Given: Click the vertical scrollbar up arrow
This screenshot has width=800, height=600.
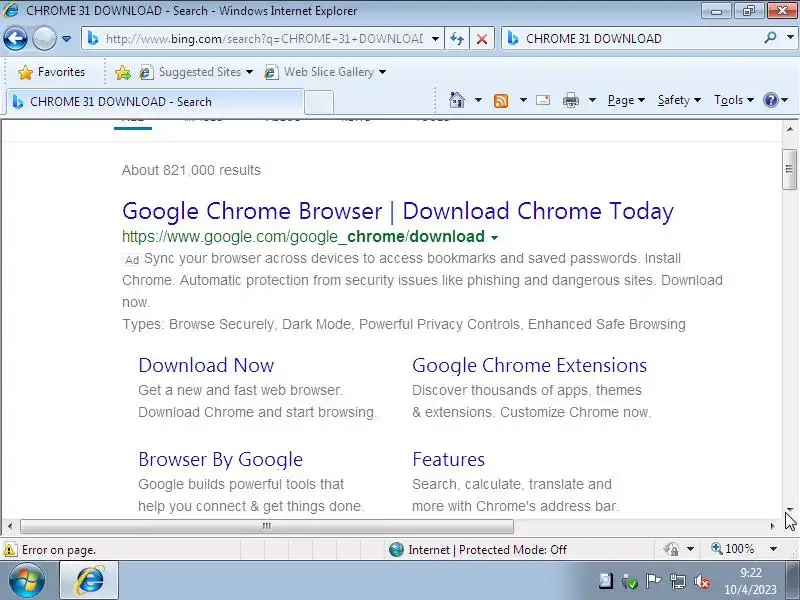Looking at the screenshot, I should (x=790, y=130).
